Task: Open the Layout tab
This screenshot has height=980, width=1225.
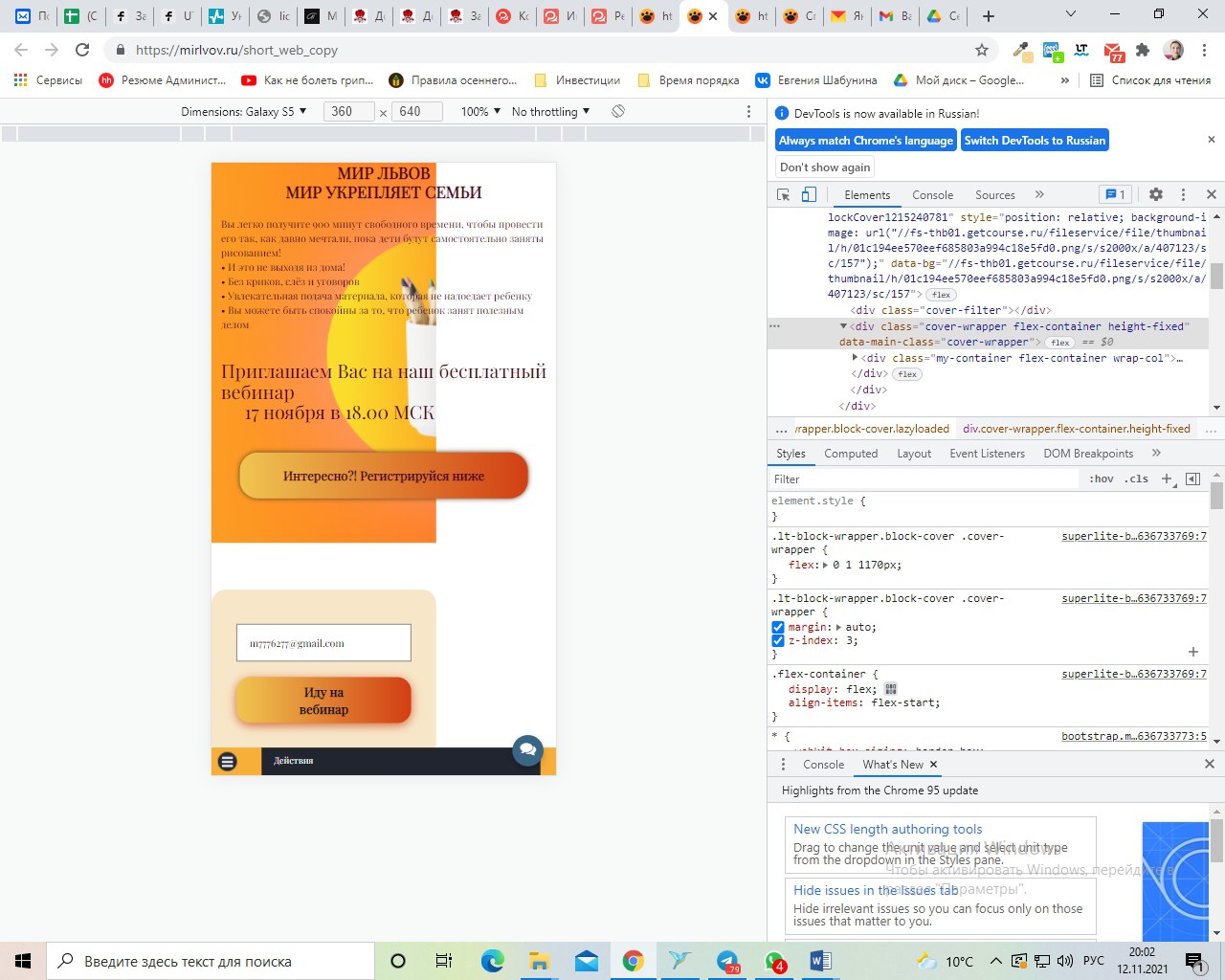Action: [x=914, y=453]
